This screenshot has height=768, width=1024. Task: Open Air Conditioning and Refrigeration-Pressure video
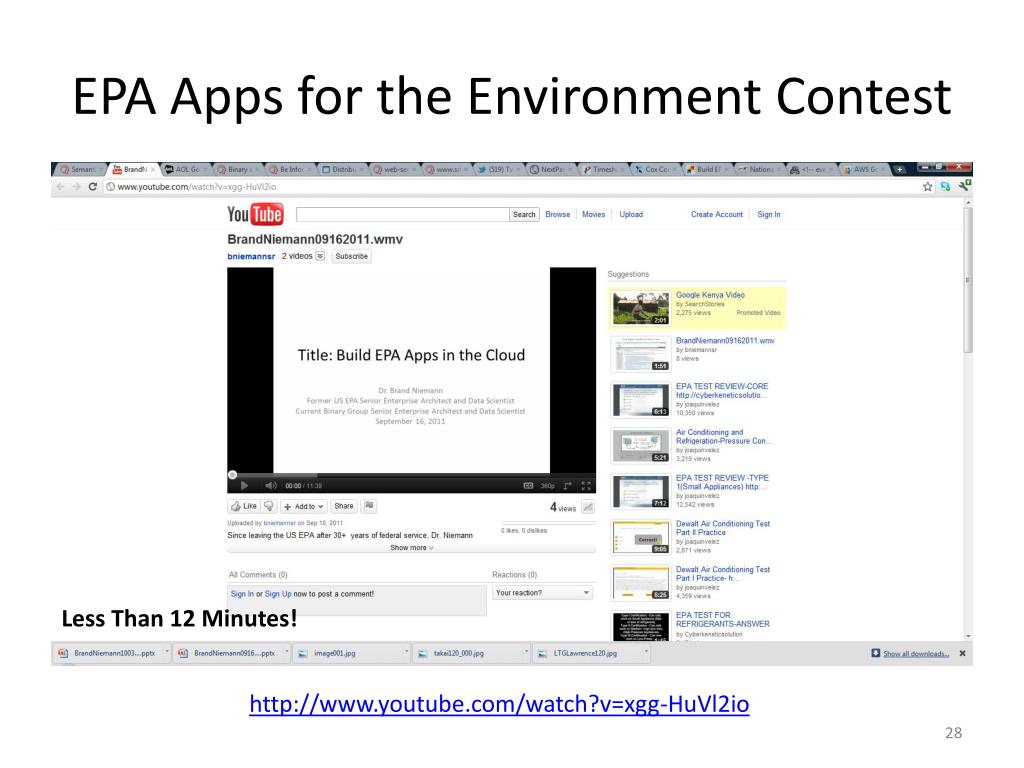724,436
